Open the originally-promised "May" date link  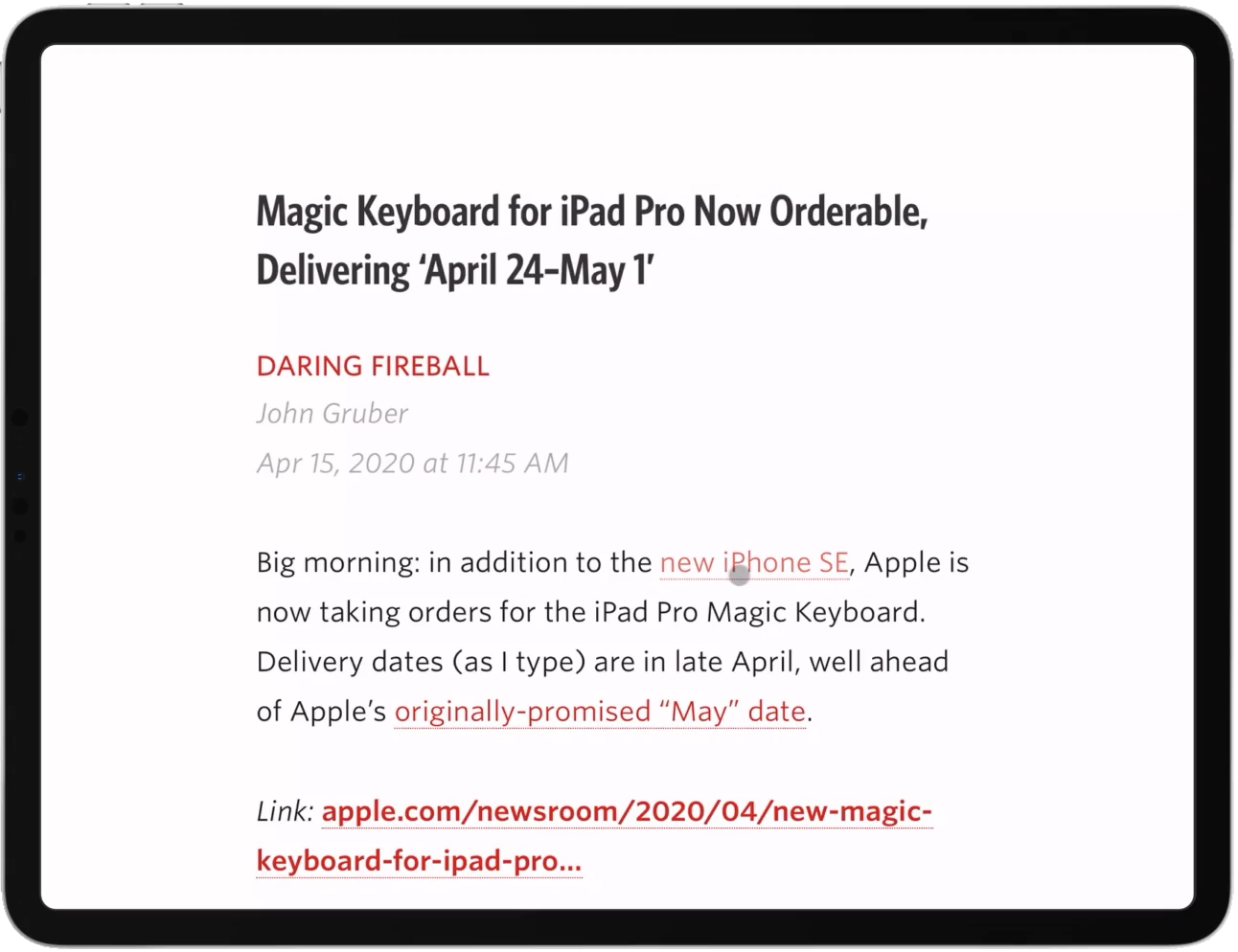(600, 712)
